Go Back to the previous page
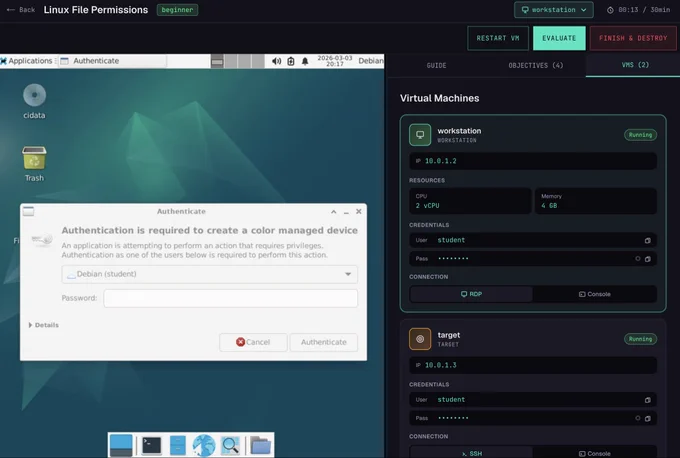This screenshot has width=680, height=458. pos(21,10)
